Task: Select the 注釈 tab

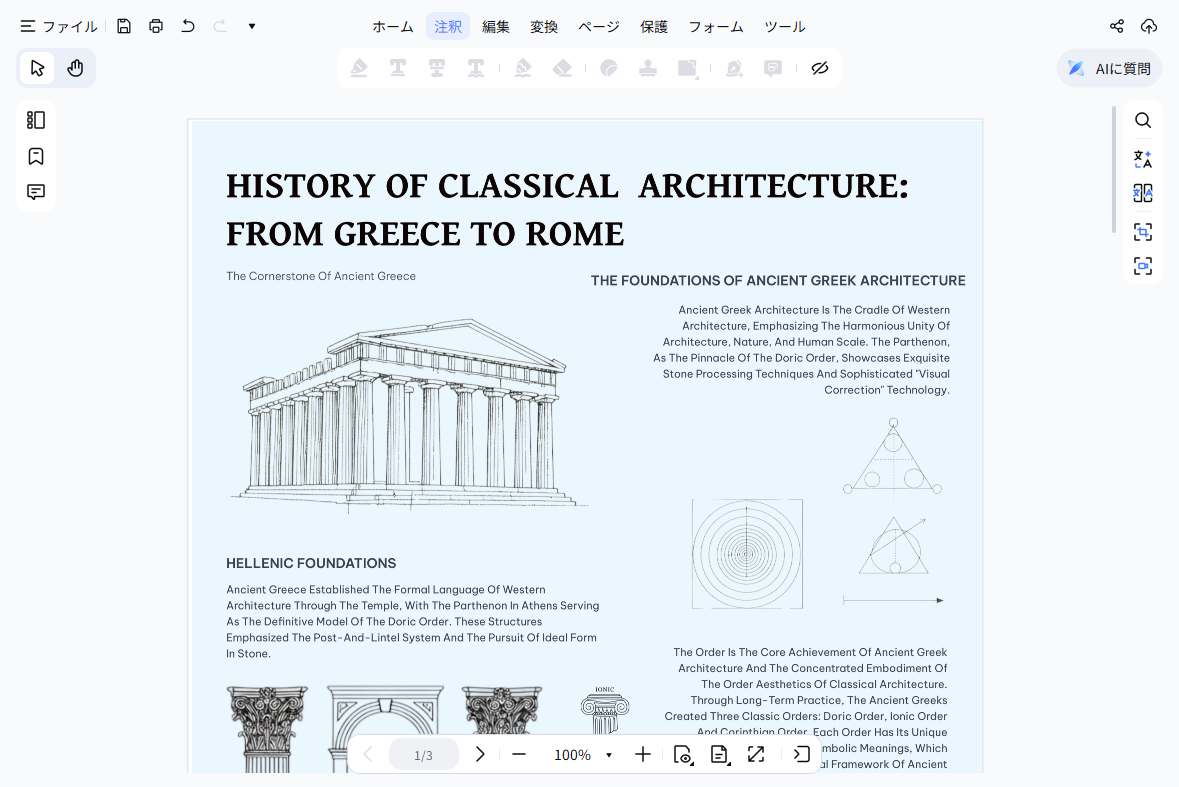Action: point(447,26)
